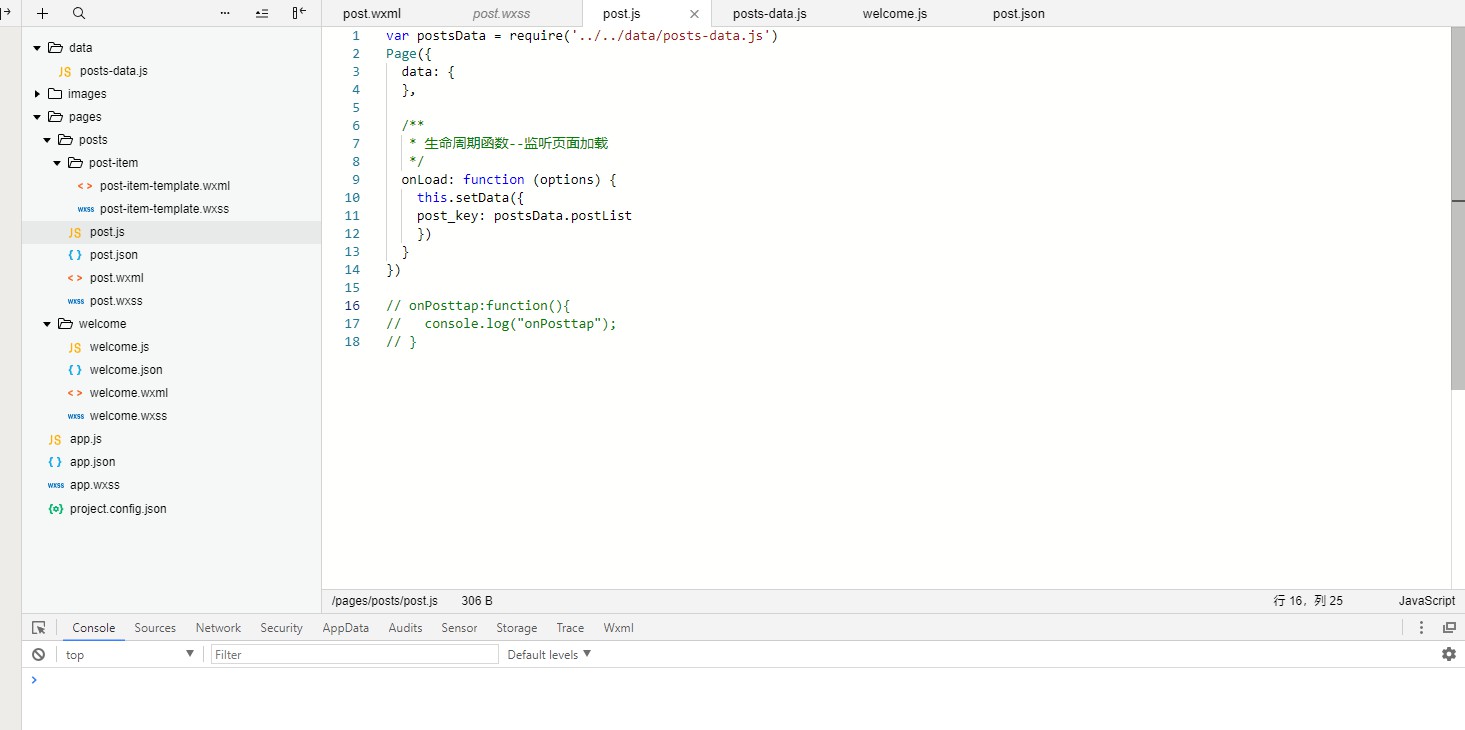Select the Console devtools tab
The image size is (1465, 730).
pyautogui.click(x=94, y=628)
